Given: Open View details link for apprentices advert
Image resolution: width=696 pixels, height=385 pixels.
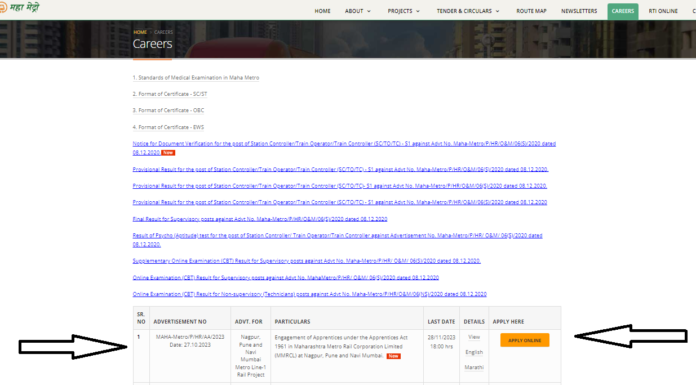Looking at the screenshot, I should (x=474, y=337).
